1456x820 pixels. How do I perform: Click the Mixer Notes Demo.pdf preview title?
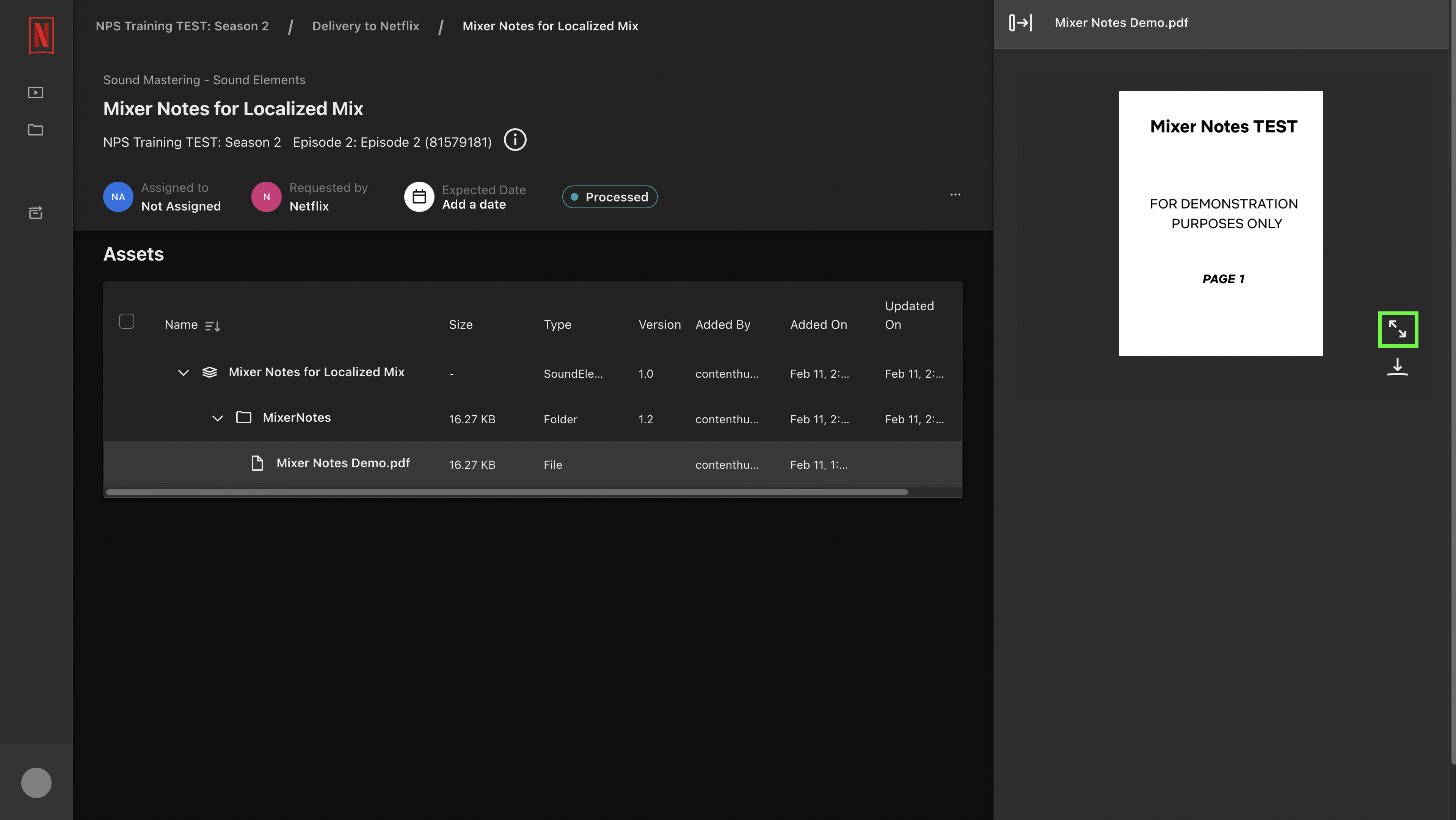coord(1122,23)
